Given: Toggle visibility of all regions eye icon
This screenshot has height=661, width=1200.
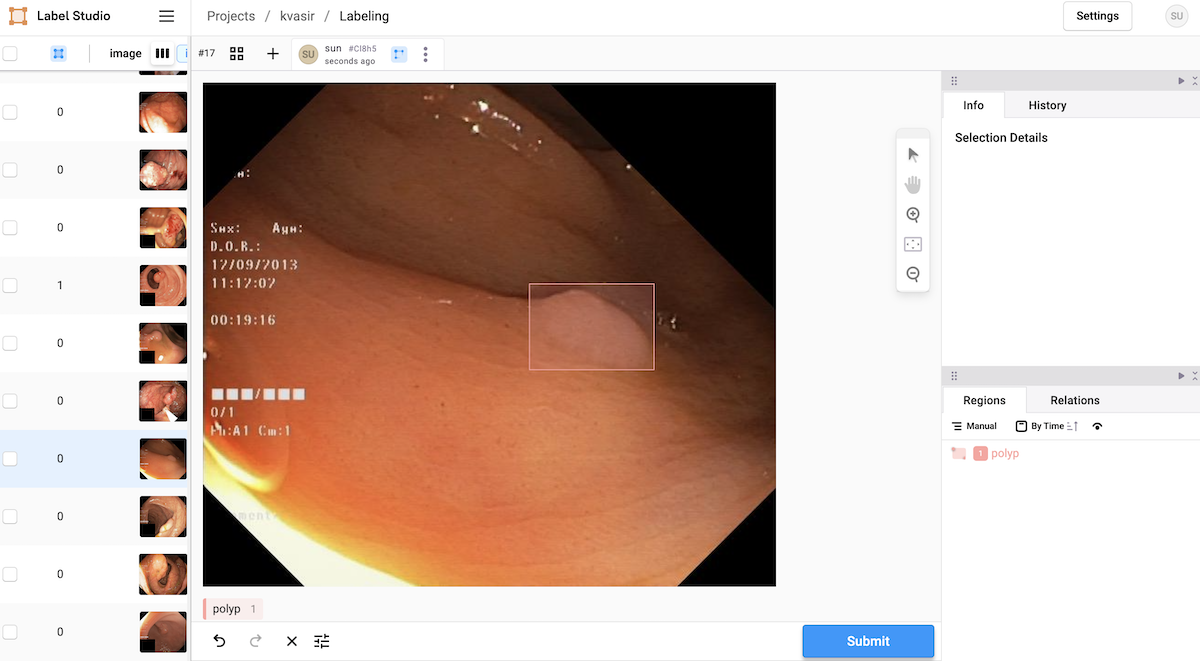Looking at the screenshot, I should [1098, 426].
